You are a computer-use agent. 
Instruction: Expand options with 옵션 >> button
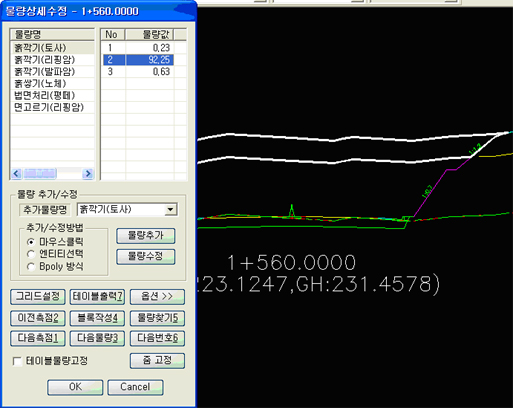(157, 297)
